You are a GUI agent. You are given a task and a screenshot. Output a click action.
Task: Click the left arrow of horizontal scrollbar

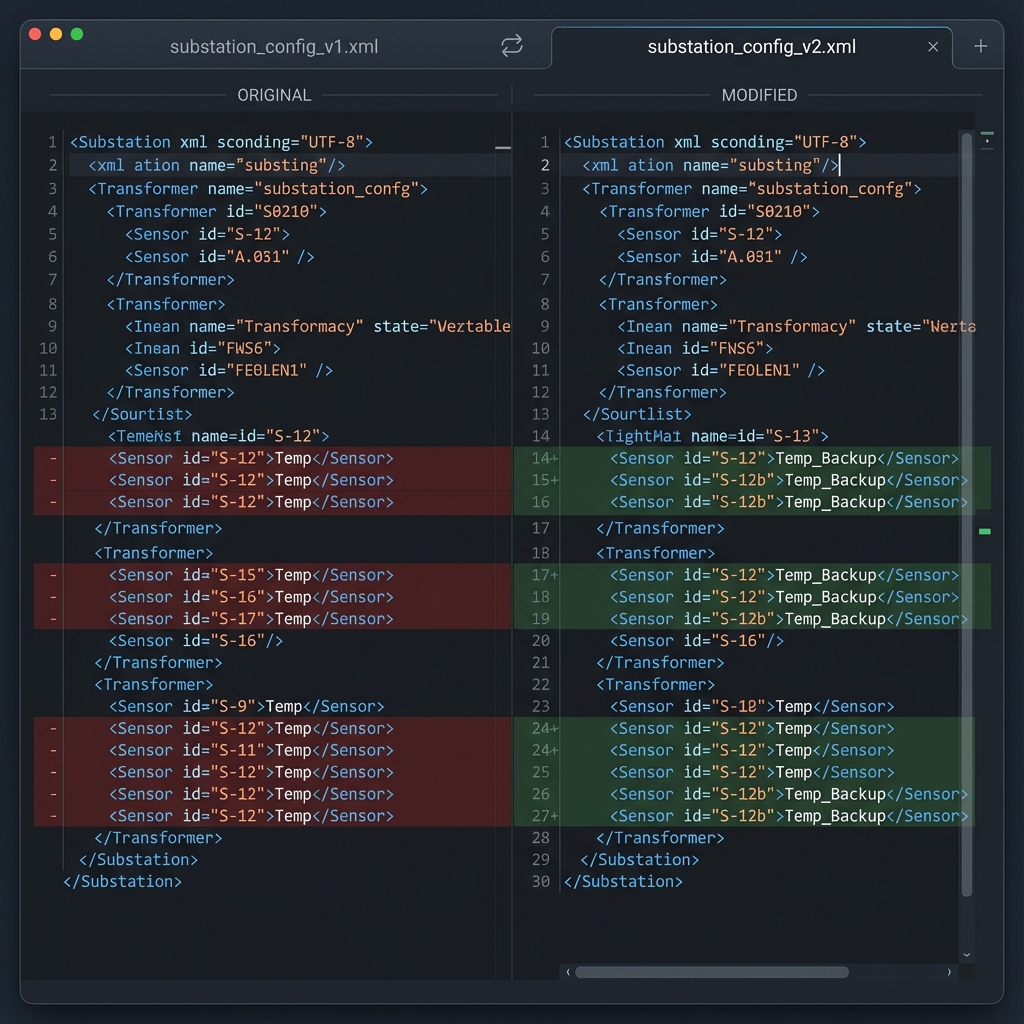click(x=568, y=971)
